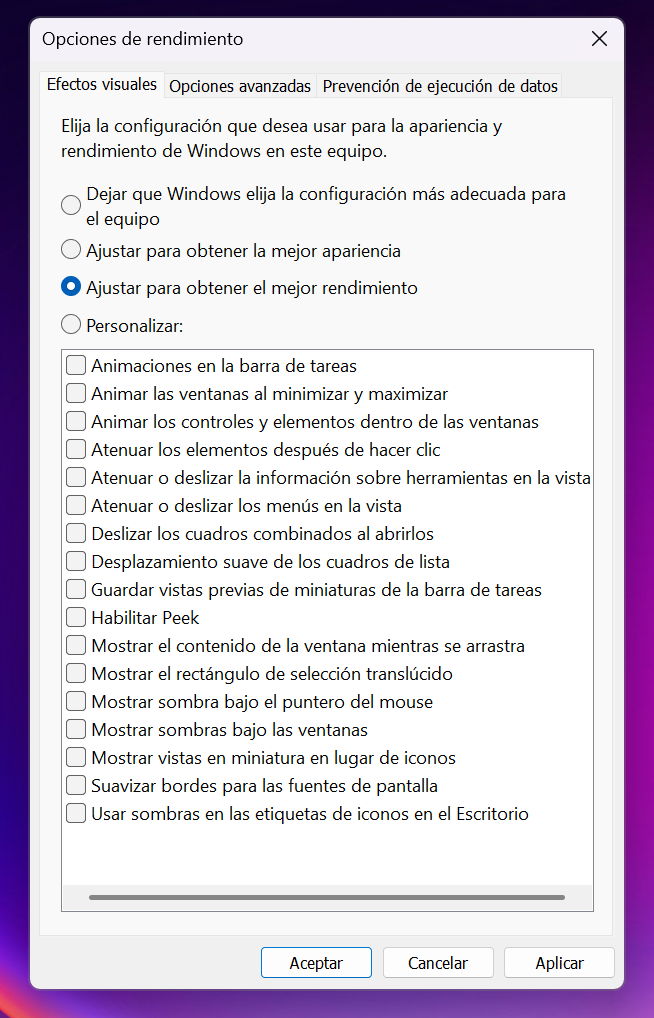Toggle Atenuar los elementos después de hacer clic
Viewport: 654px width, 1018px height.
click(x=76, y=450)
